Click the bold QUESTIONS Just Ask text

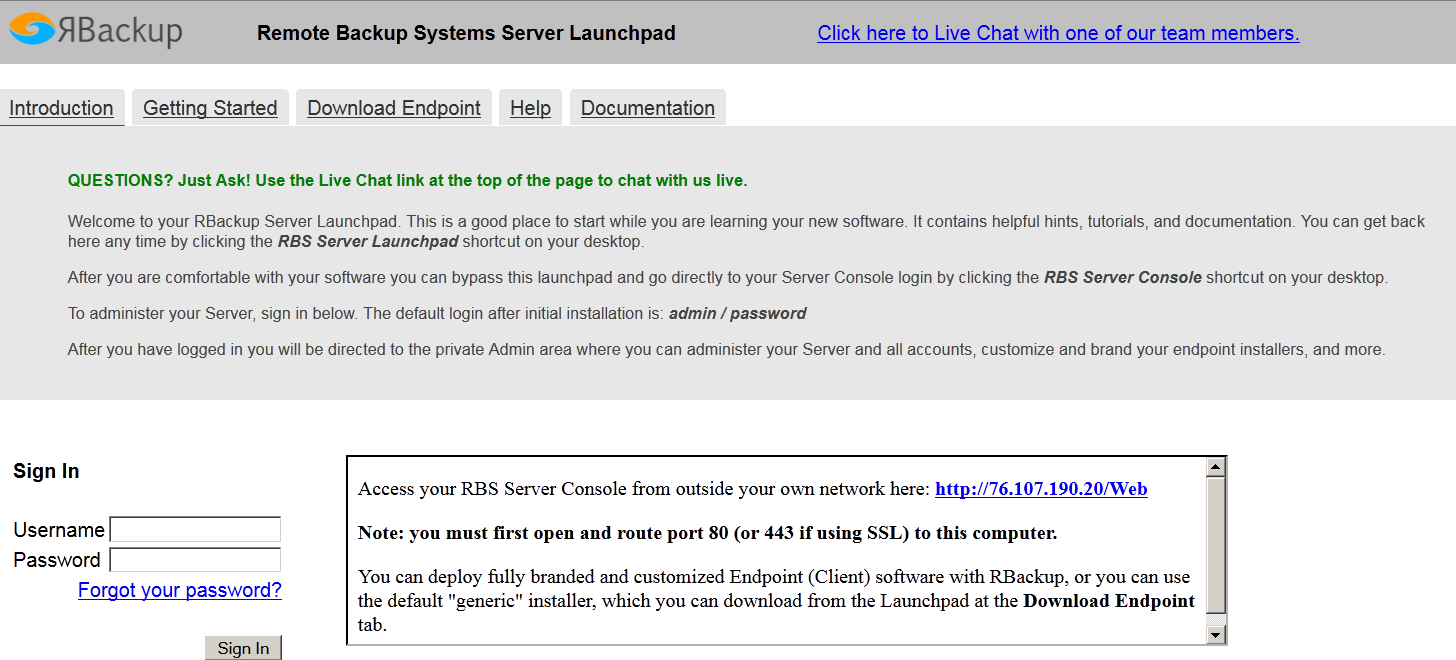click(407, 180)
